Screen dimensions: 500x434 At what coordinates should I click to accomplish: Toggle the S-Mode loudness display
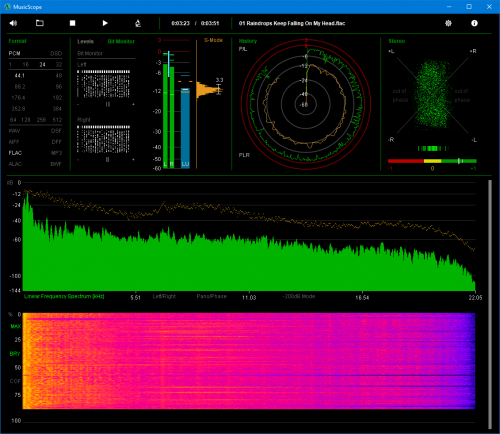click(213, 40)
